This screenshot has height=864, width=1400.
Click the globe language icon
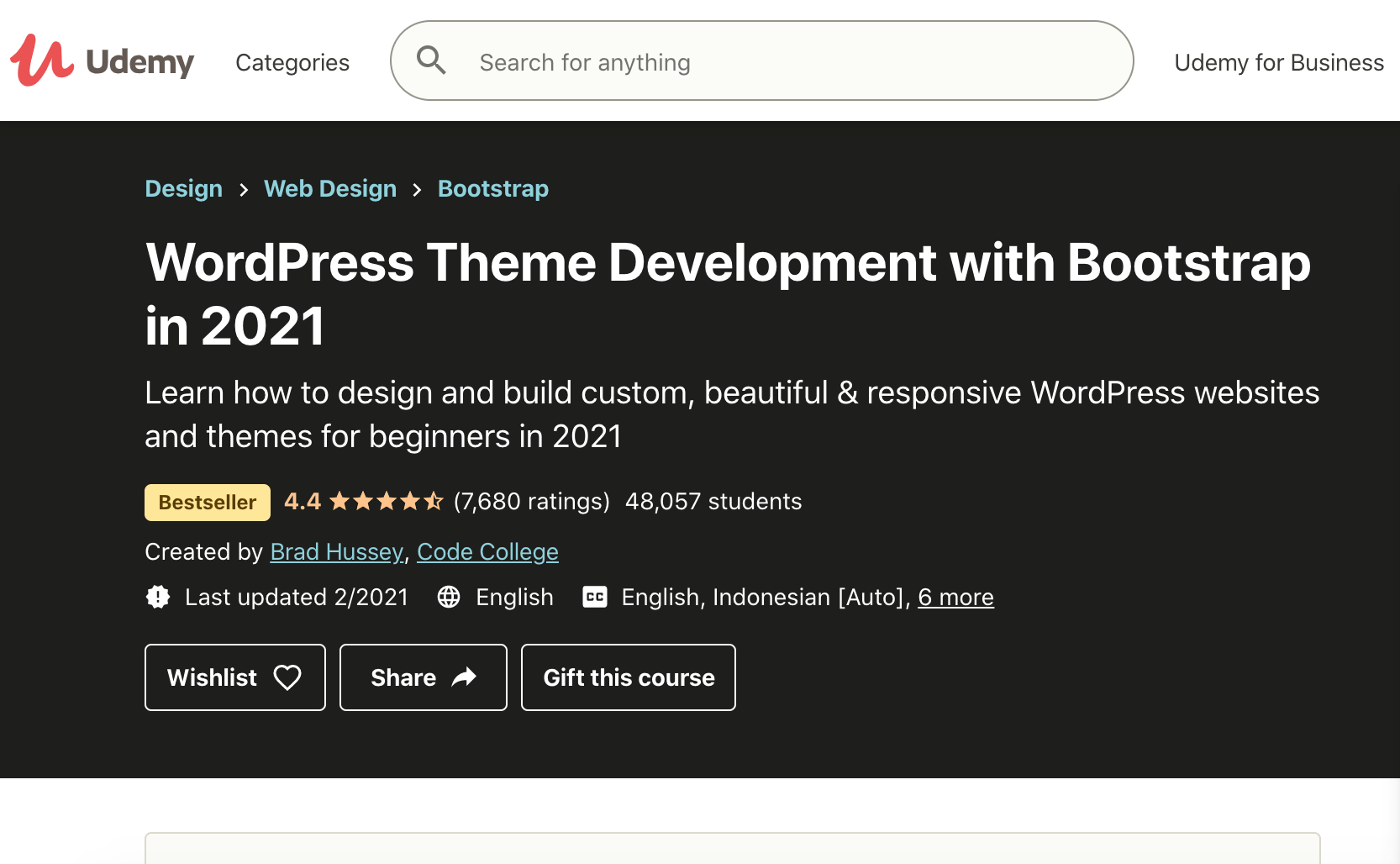pyautogui.click(x=449, y=597)
